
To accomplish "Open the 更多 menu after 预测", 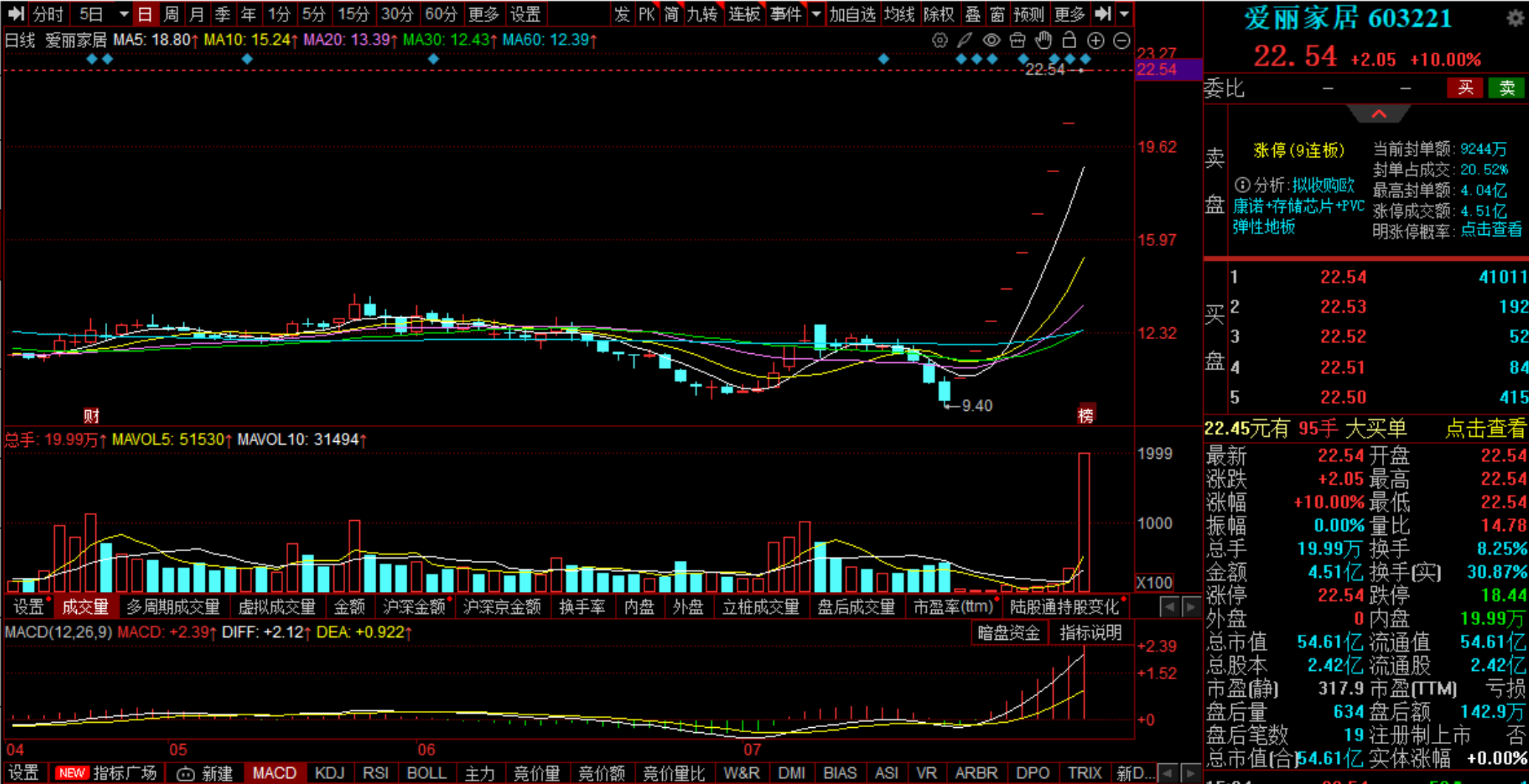I will 1069,13.
